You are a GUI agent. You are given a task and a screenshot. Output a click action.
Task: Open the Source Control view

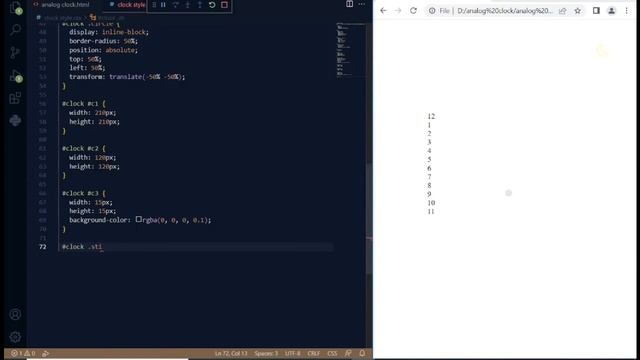(15, 52)
